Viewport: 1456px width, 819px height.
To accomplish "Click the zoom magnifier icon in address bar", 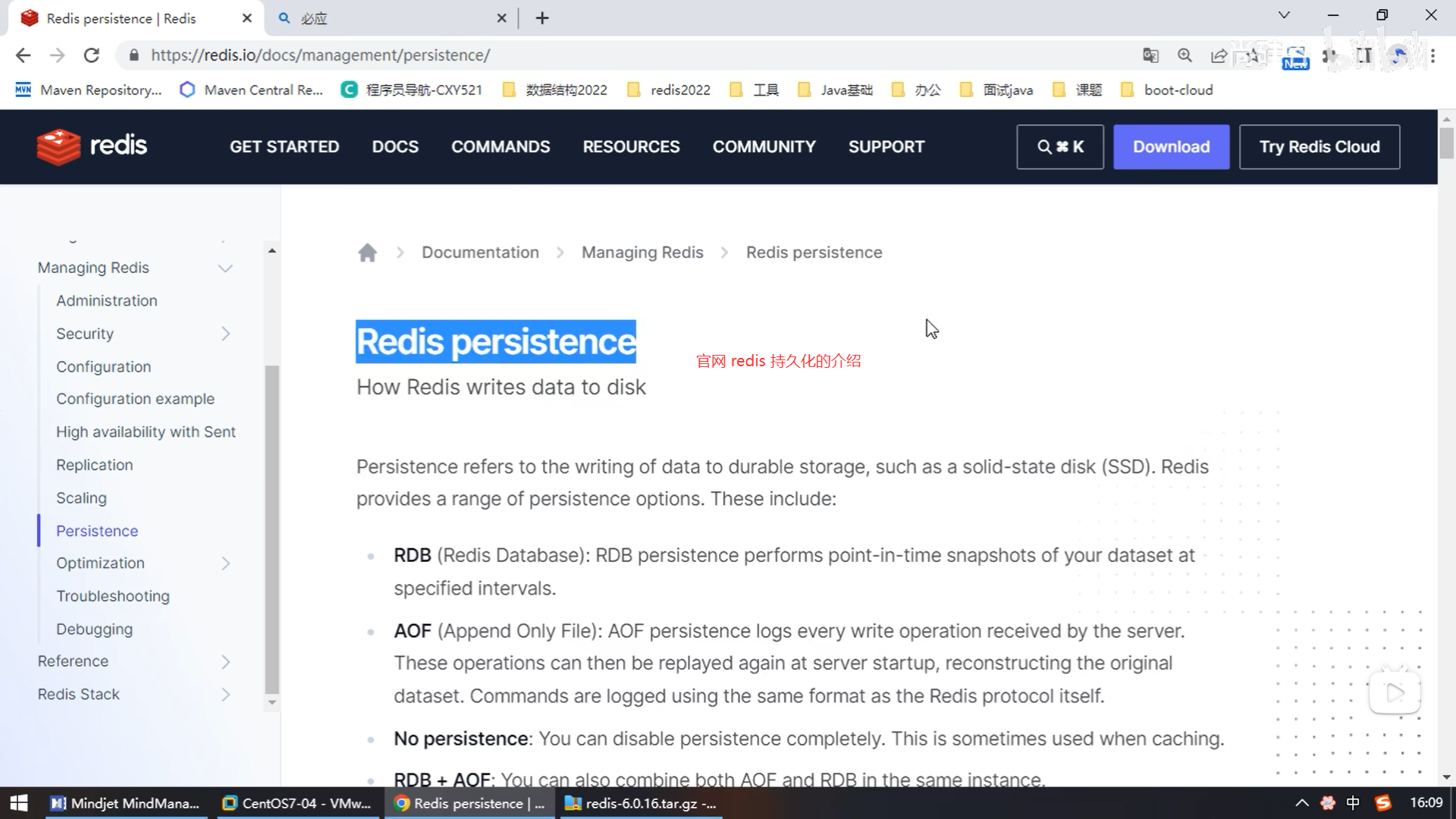I will tap(1185, 55).
